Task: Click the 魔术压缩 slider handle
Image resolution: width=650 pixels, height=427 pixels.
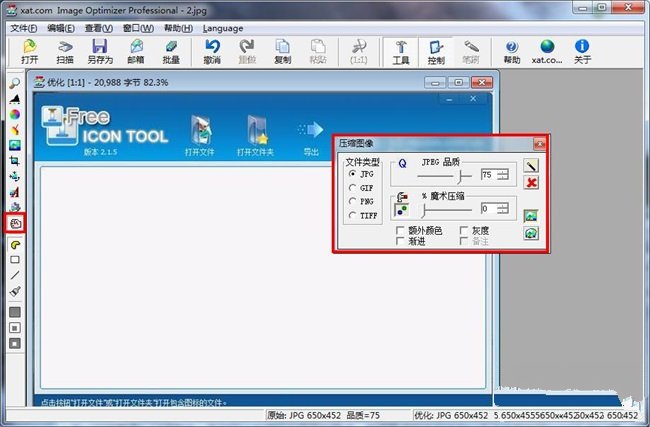Action: coord(423,210)
